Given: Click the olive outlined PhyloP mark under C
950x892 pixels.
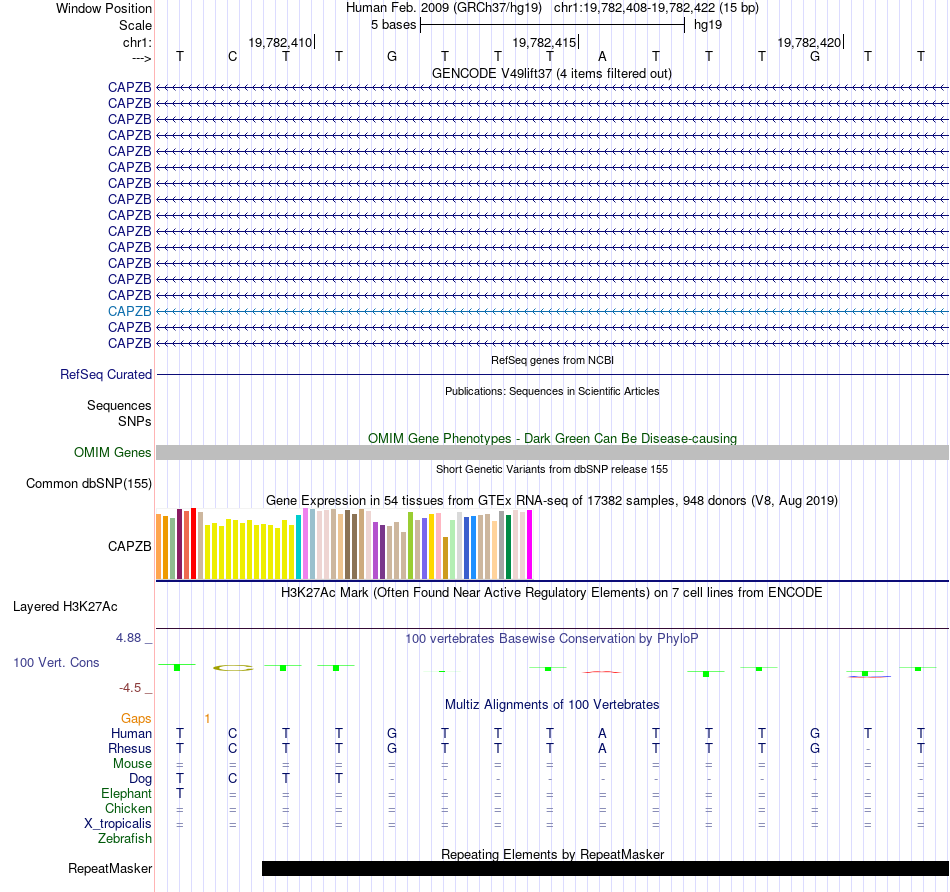Looking at the screenshot, I should coord(233,668).
